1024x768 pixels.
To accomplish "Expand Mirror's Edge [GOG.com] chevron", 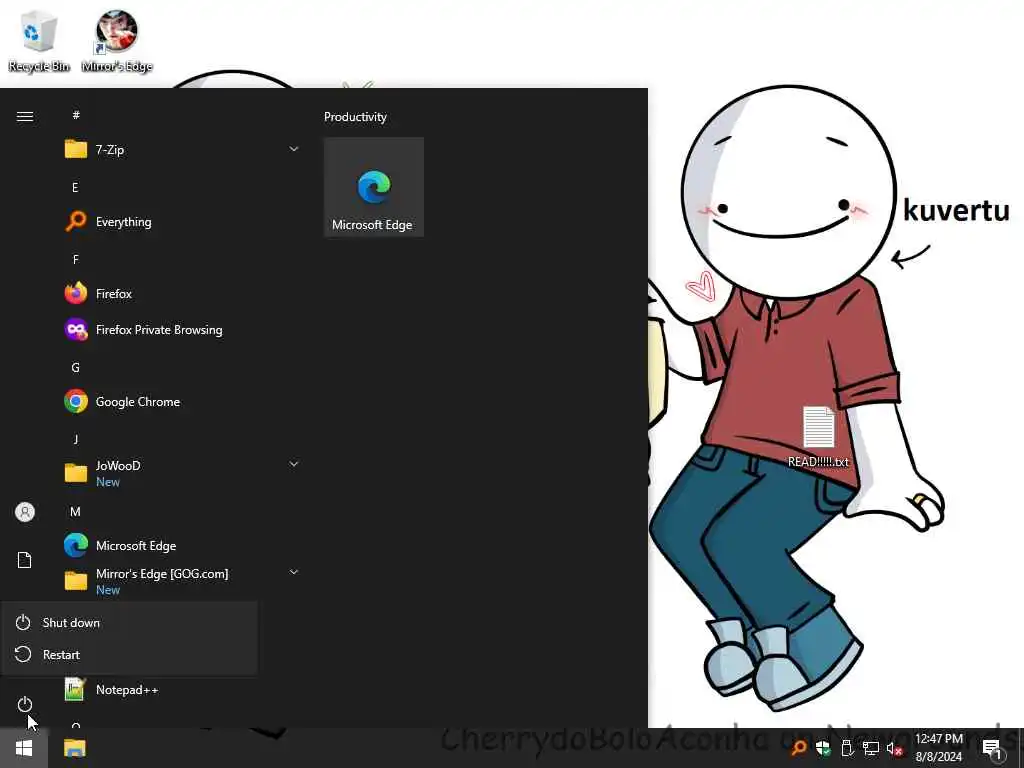I will pos(294,571).
